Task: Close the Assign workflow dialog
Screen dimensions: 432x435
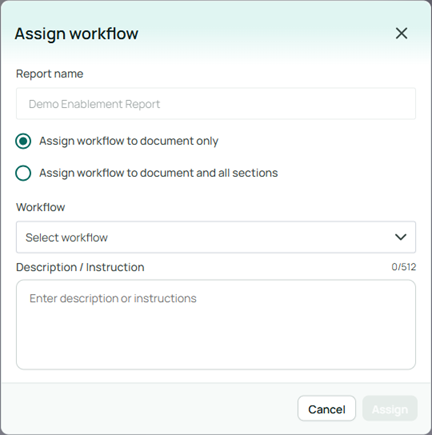Action: click(x=401, y=33)
